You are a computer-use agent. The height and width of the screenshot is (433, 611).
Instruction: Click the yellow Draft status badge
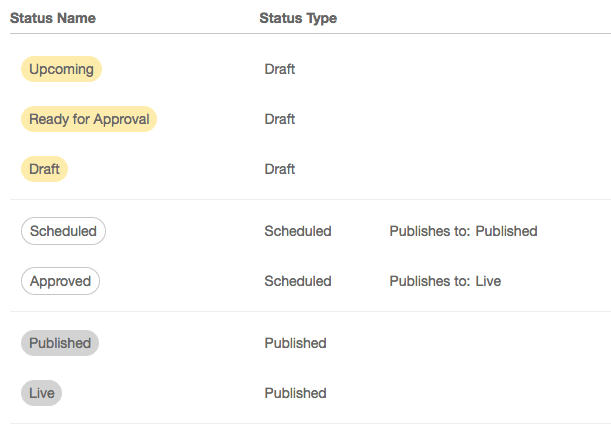pyautogui.click(x=44, y=169)
